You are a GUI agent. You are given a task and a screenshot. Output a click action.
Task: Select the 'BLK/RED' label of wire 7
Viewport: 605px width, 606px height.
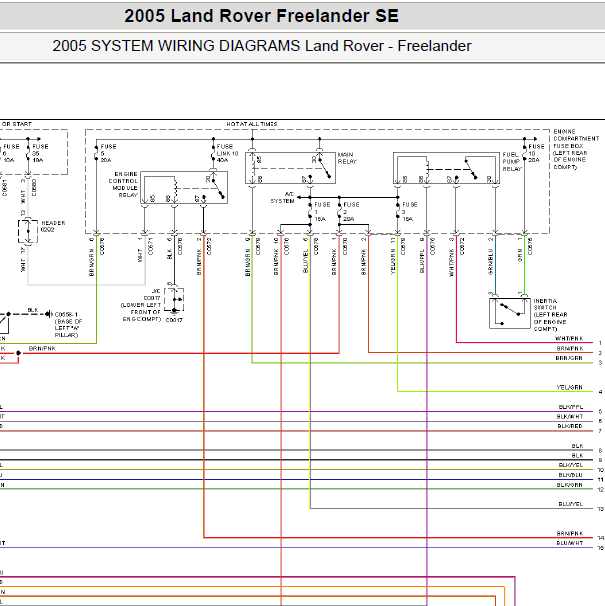point(570,426)
